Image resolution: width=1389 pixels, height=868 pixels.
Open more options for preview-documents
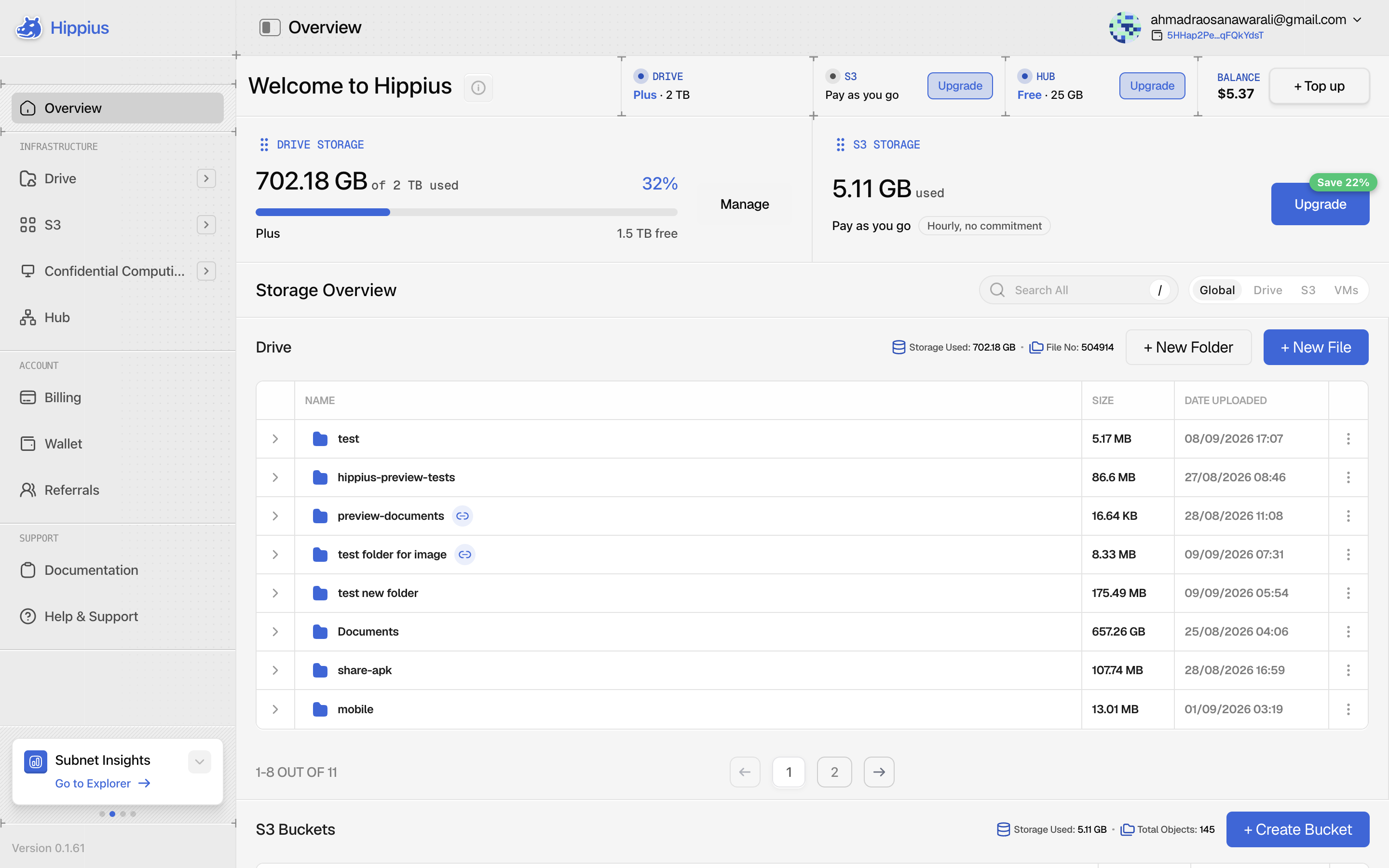pyautogui.click(x=1348, y=516)
